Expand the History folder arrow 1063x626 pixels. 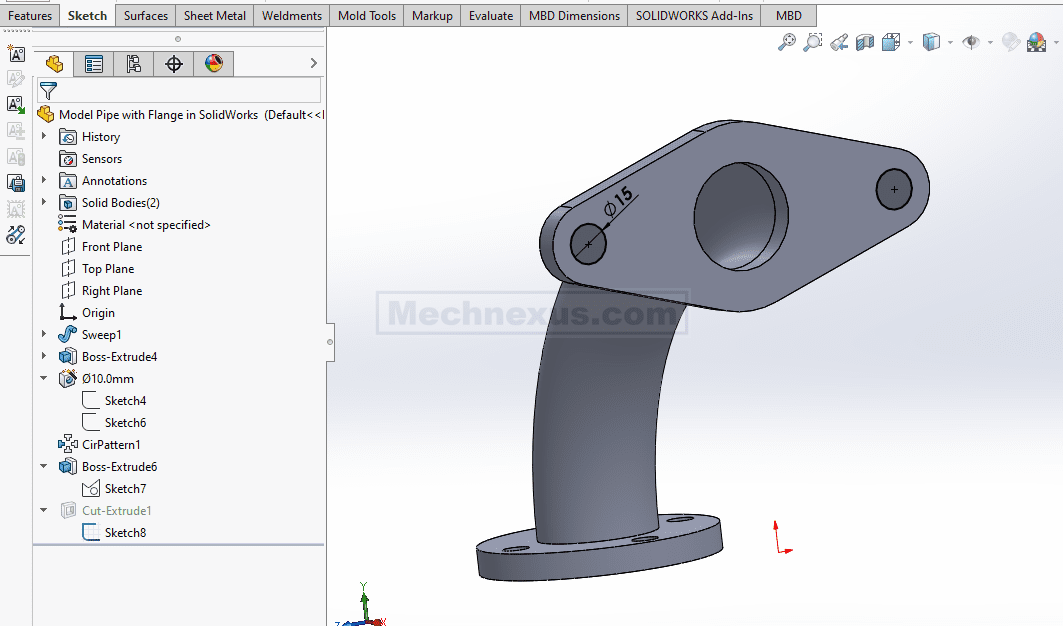point(44,136)
